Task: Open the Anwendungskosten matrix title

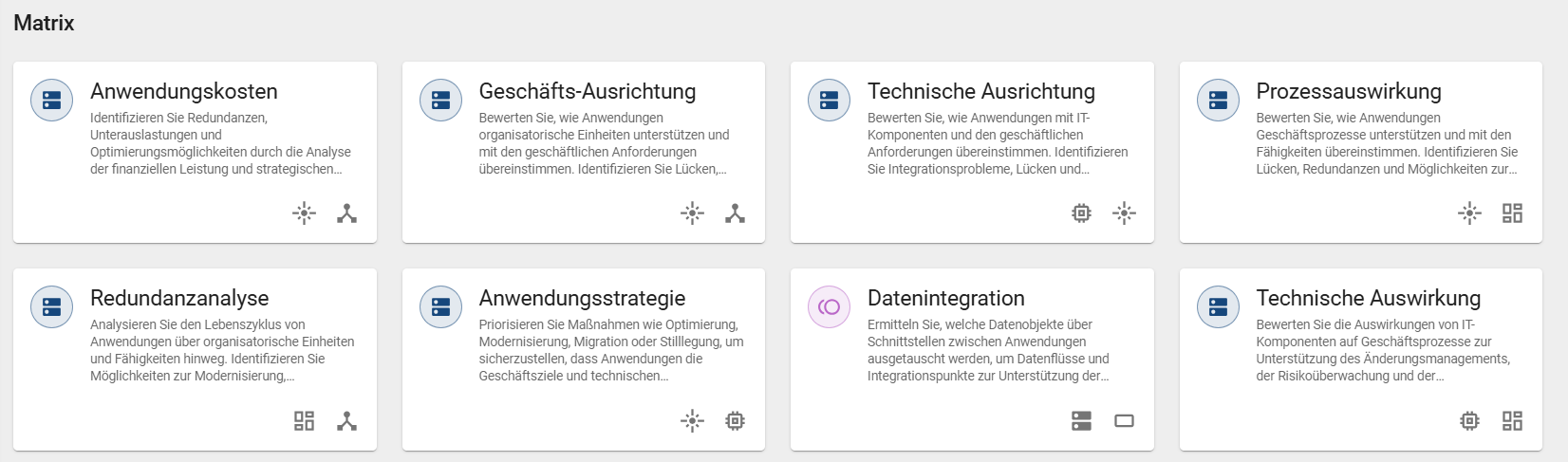Action: (x=184, y=91)
